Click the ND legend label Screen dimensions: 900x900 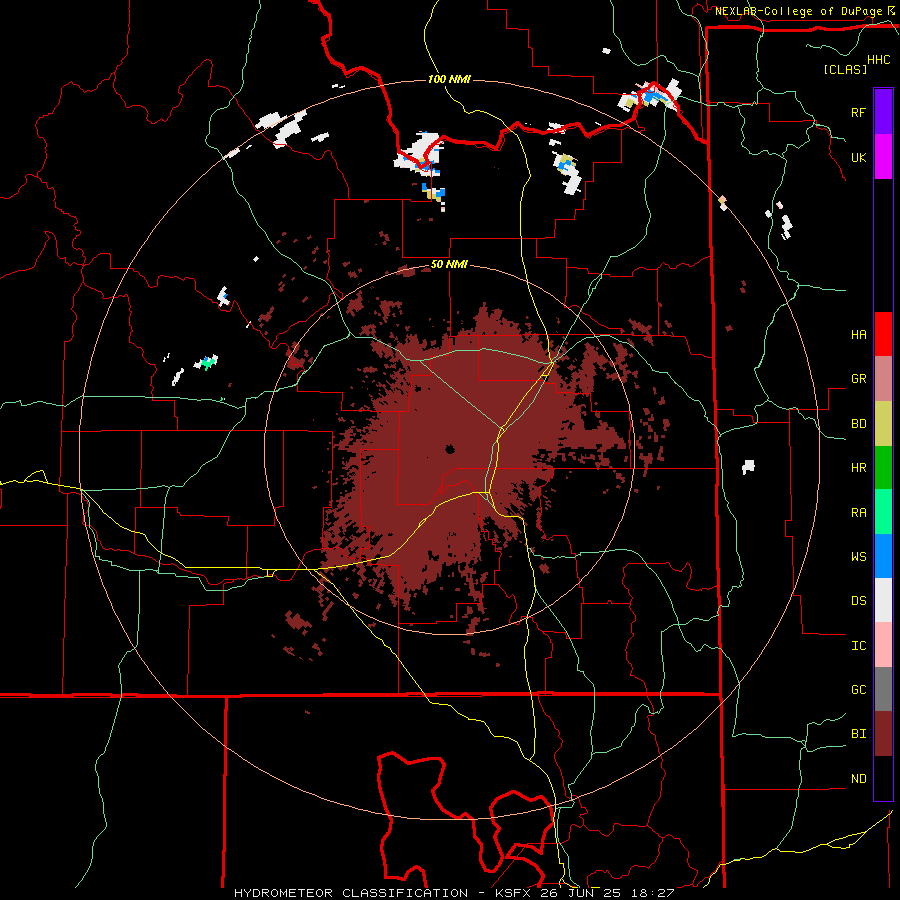pos(858,779)
